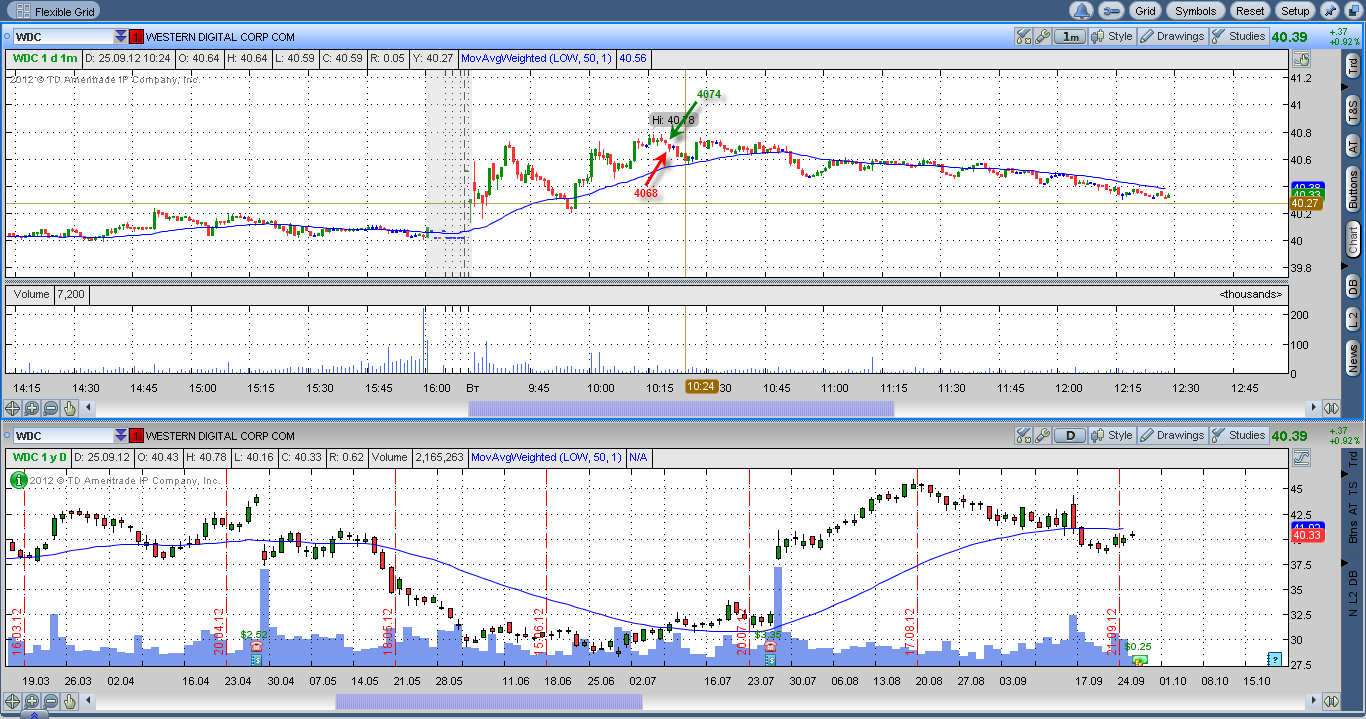Open chart settings wrench in upper chart toolbar
This screenshot has width=1366, height=719.
pyautogui.click(x=1042, y=37)
